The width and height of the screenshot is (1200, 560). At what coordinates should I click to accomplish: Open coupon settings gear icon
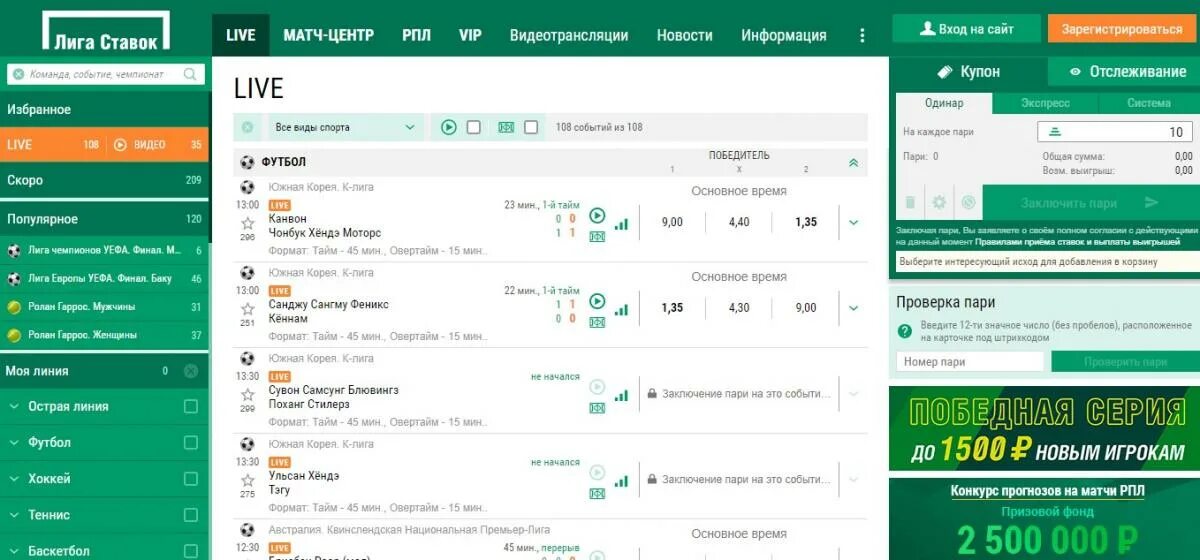point(939,202)
